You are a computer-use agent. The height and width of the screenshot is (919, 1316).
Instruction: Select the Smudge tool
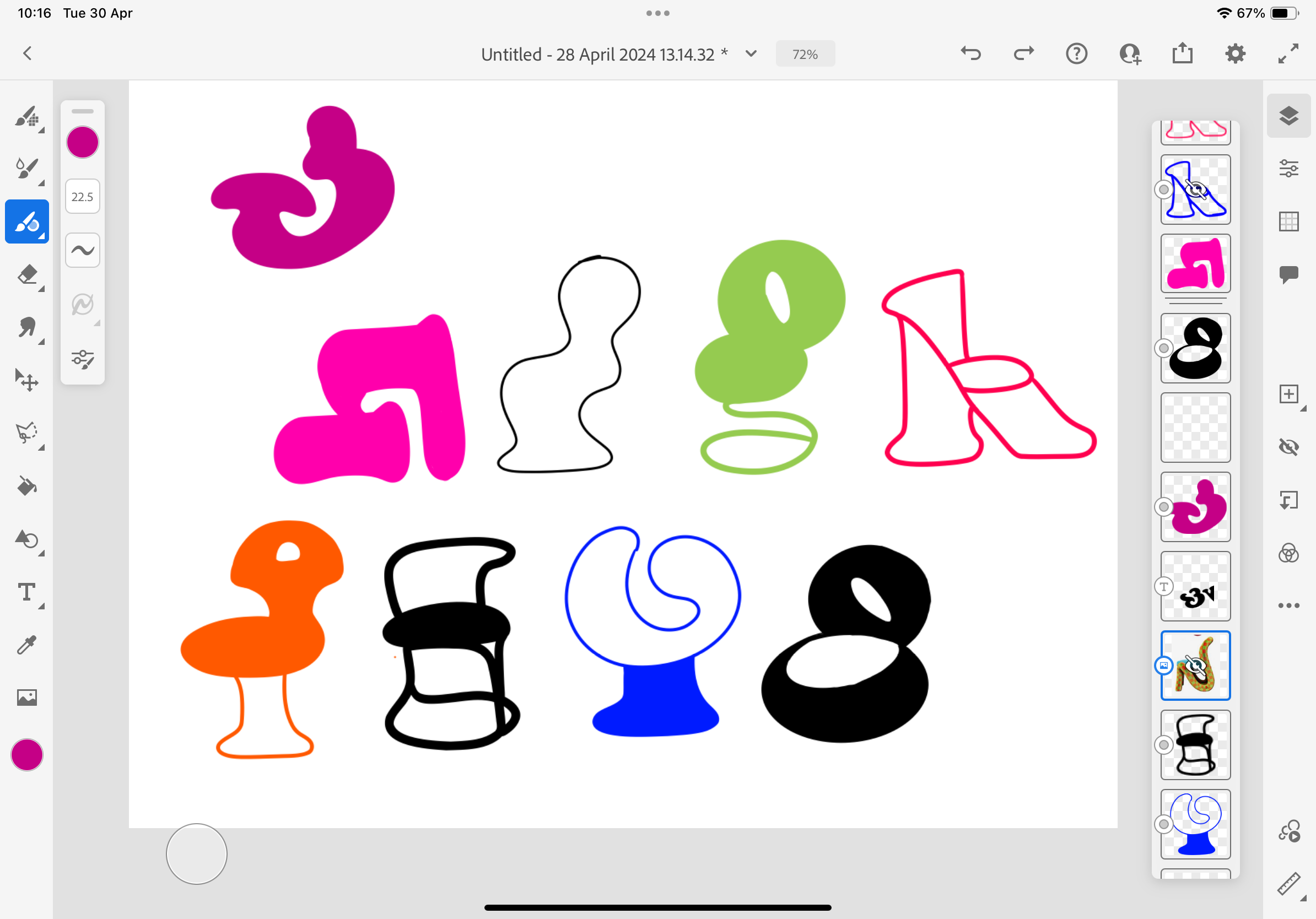pyautogui.click(x=27, y=328)
